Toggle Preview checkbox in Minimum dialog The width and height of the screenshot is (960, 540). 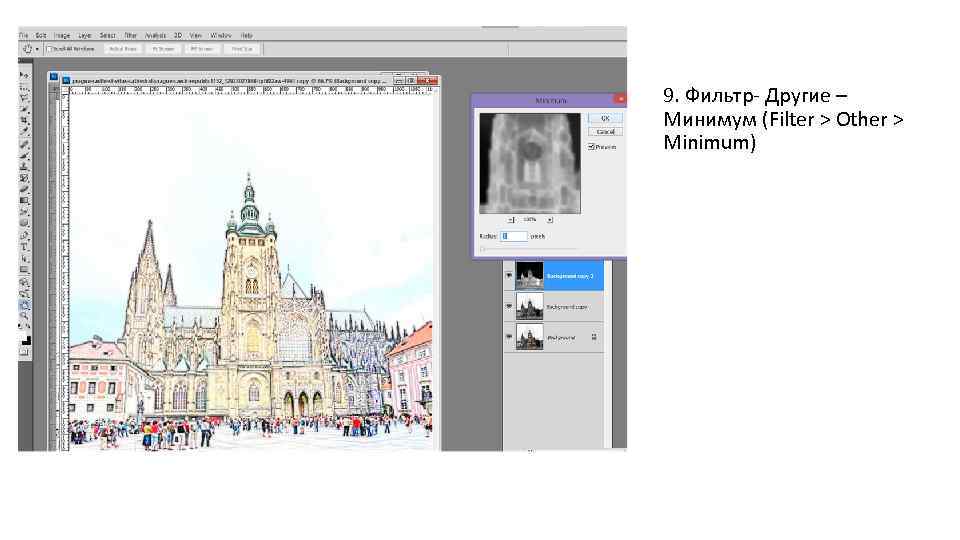click(591, 147)
